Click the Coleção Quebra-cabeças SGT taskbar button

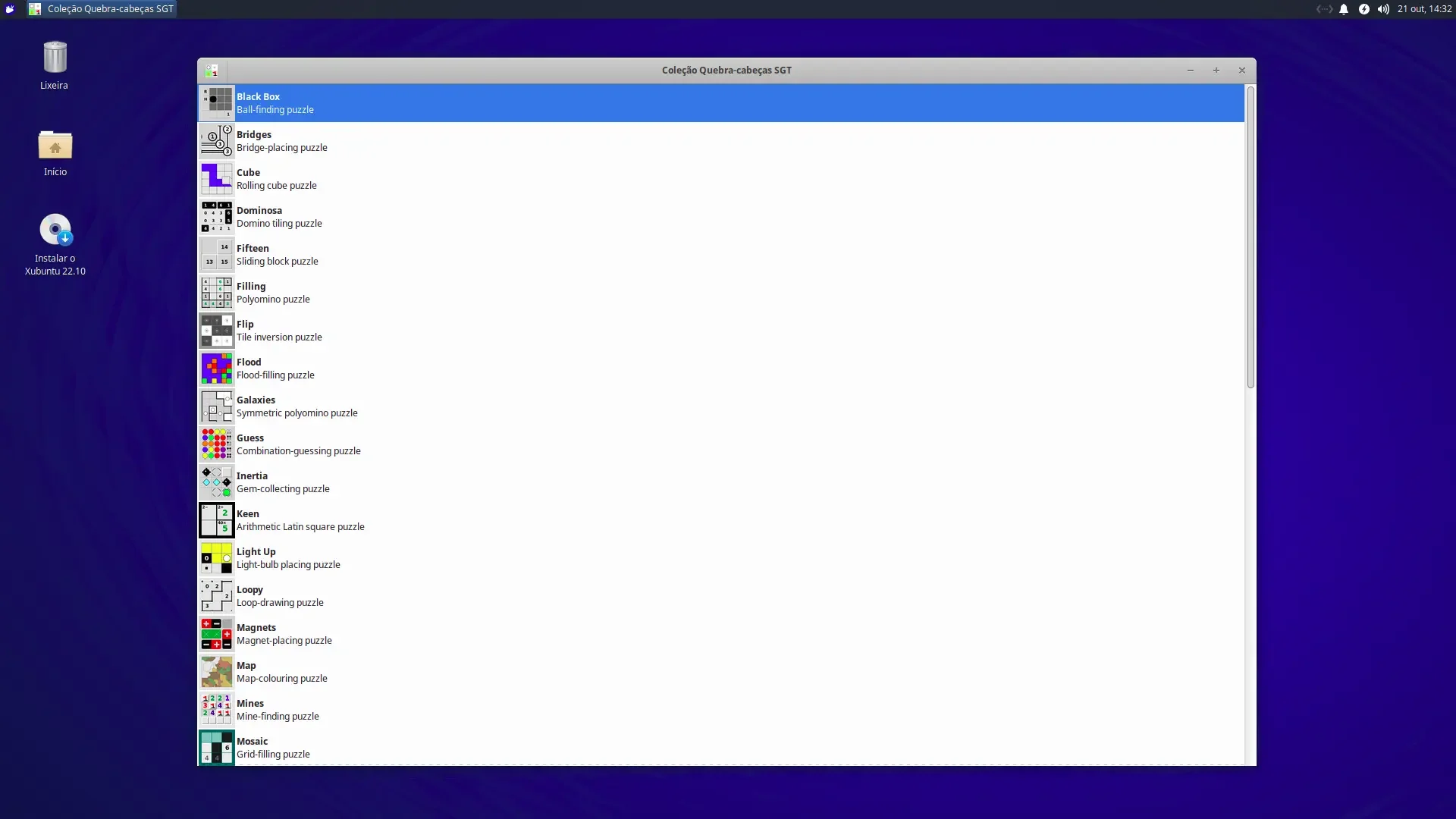pos(102,9)
